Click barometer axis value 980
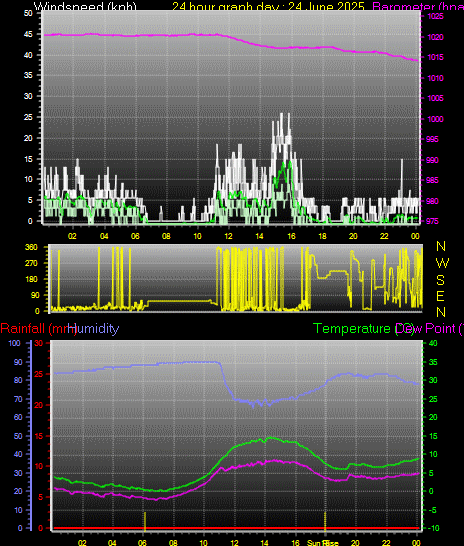The height and width of the screenshot is (546, 464). 432,201
